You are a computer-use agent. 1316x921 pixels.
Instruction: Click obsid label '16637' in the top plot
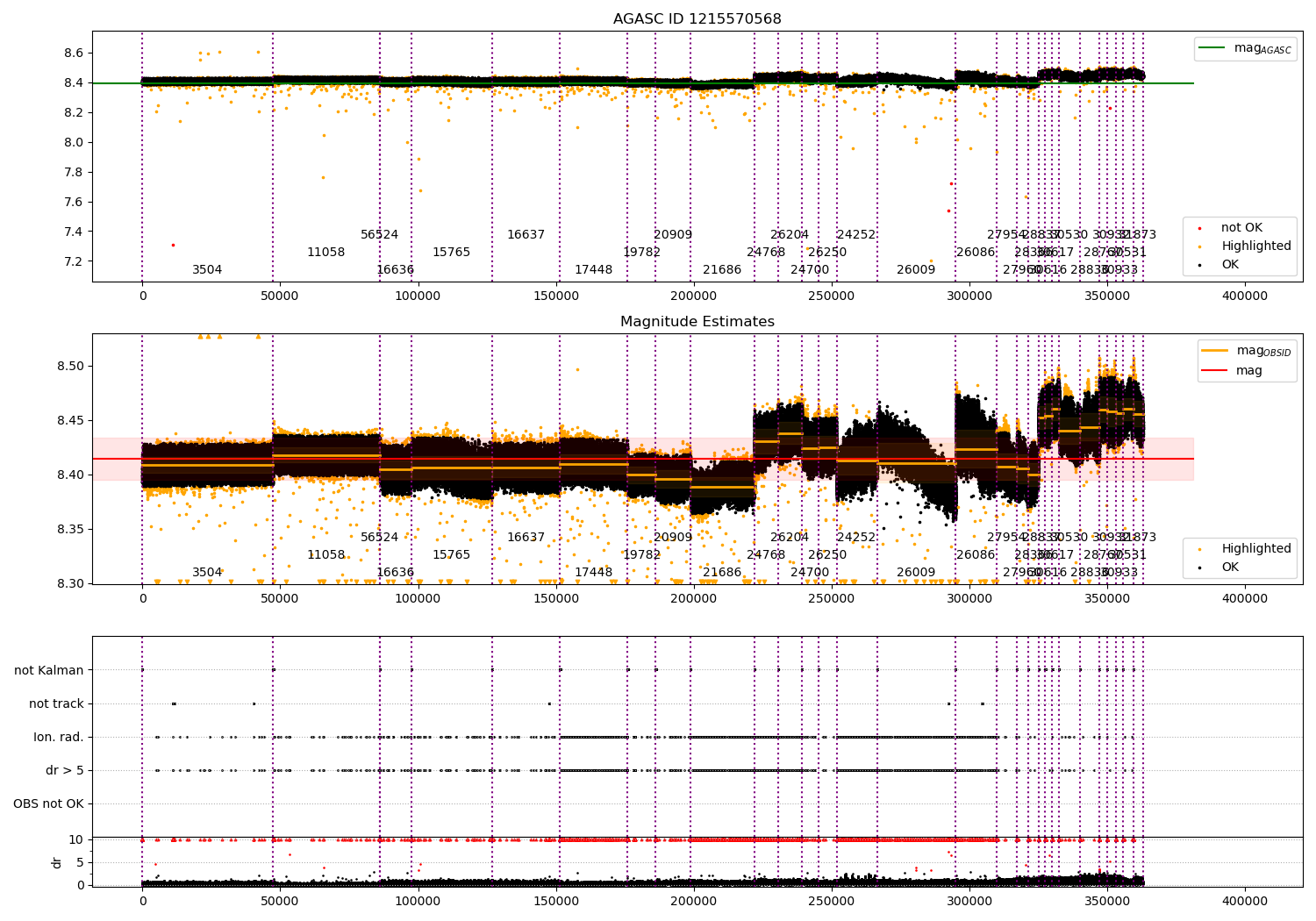coord(526,235)
